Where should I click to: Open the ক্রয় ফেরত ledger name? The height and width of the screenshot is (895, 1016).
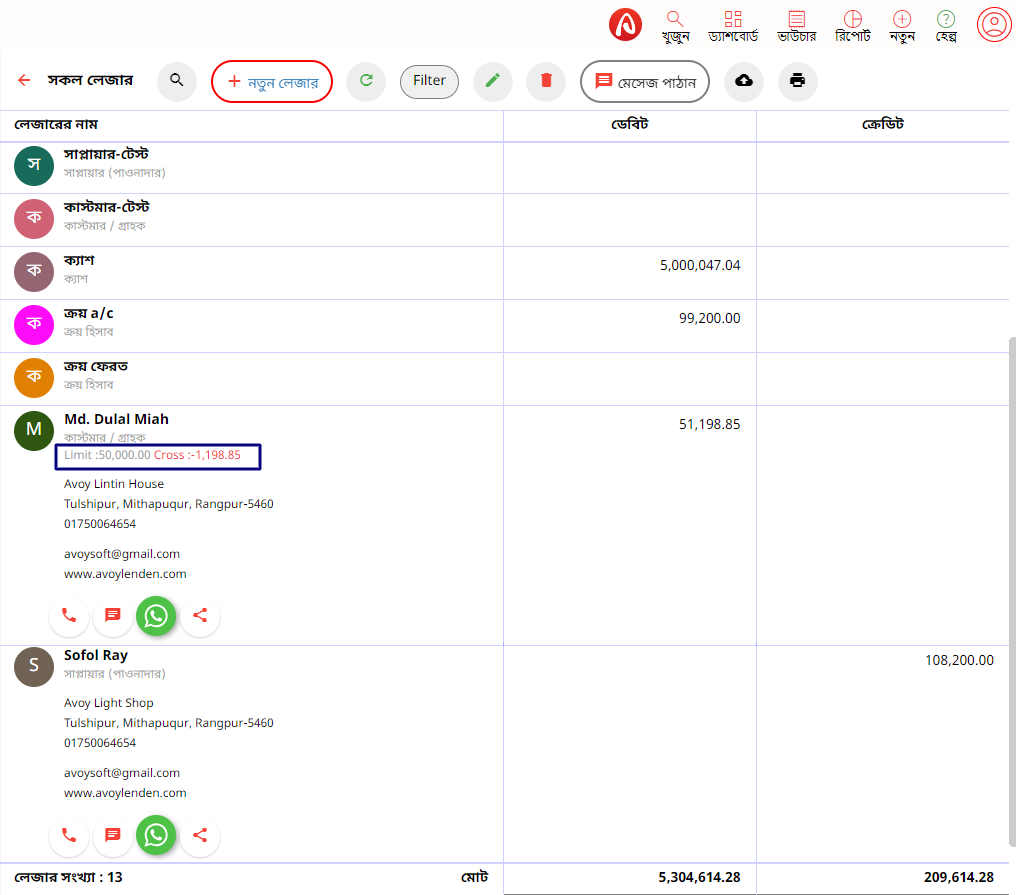[x=96, y=367]
